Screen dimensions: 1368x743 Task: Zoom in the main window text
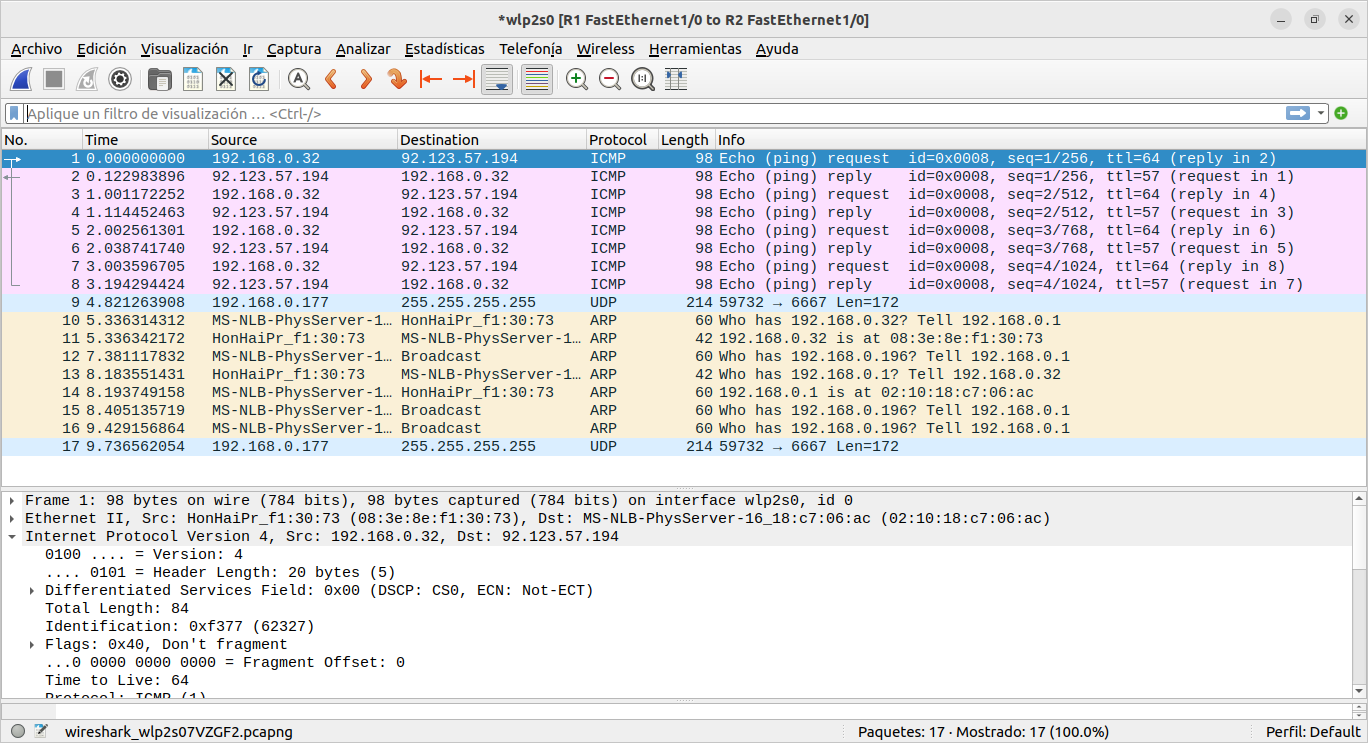[x=577, y=79]
